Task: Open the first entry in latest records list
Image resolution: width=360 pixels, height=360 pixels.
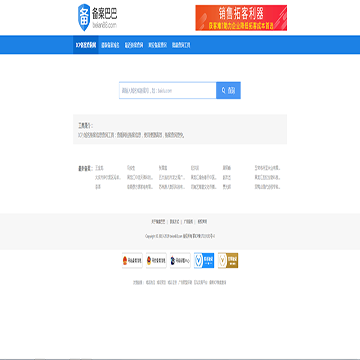Action: (99, 167)
